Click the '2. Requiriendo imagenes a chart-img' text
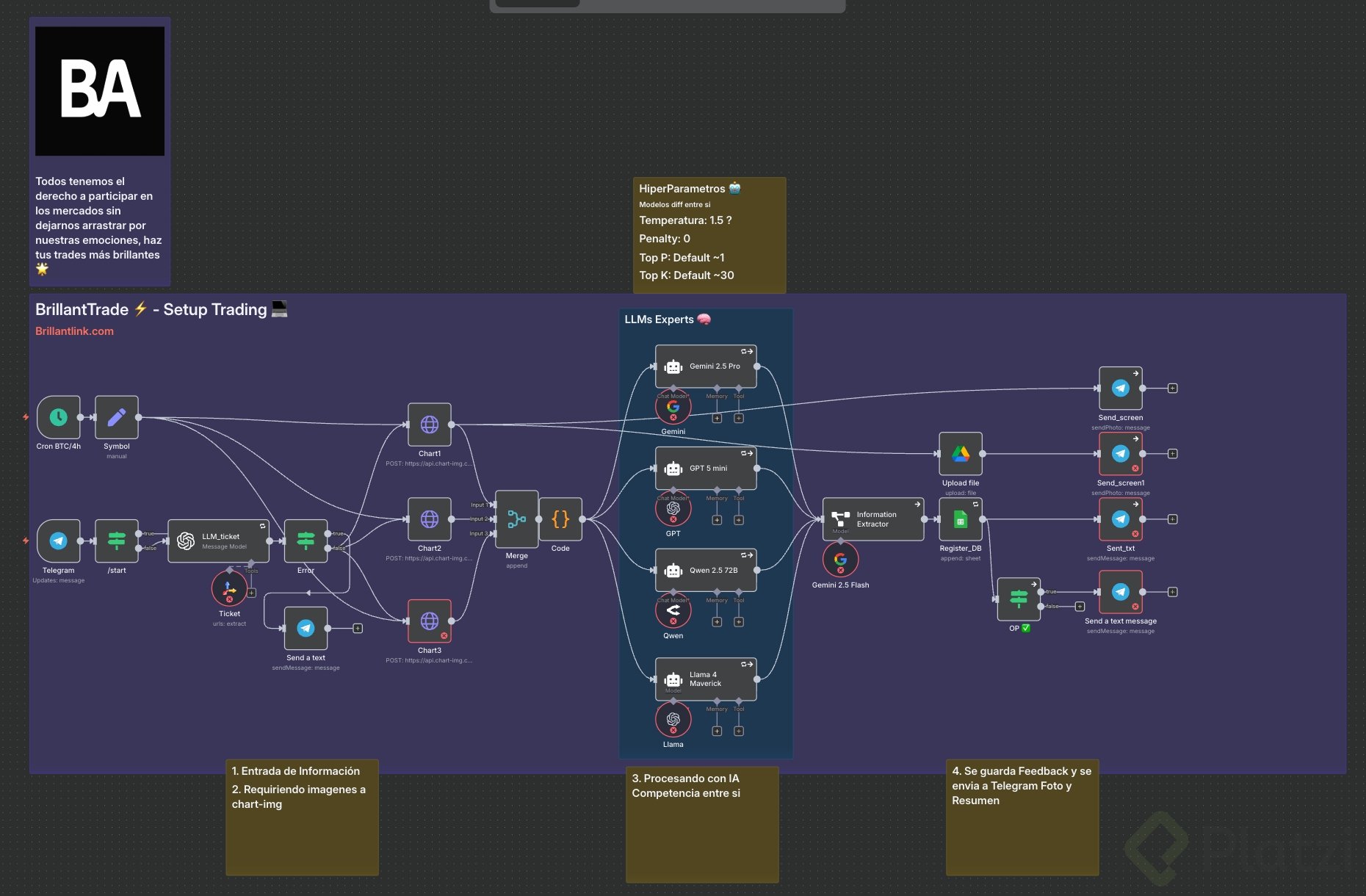The height and width of the screenshot is (896, 1366). coord(299,797)
